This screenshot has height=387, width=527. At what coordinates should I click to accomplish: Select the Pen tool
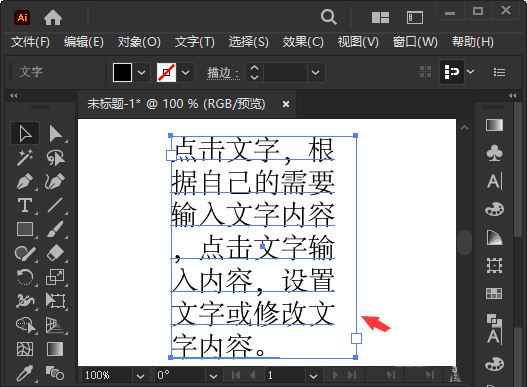pos(25,181)
